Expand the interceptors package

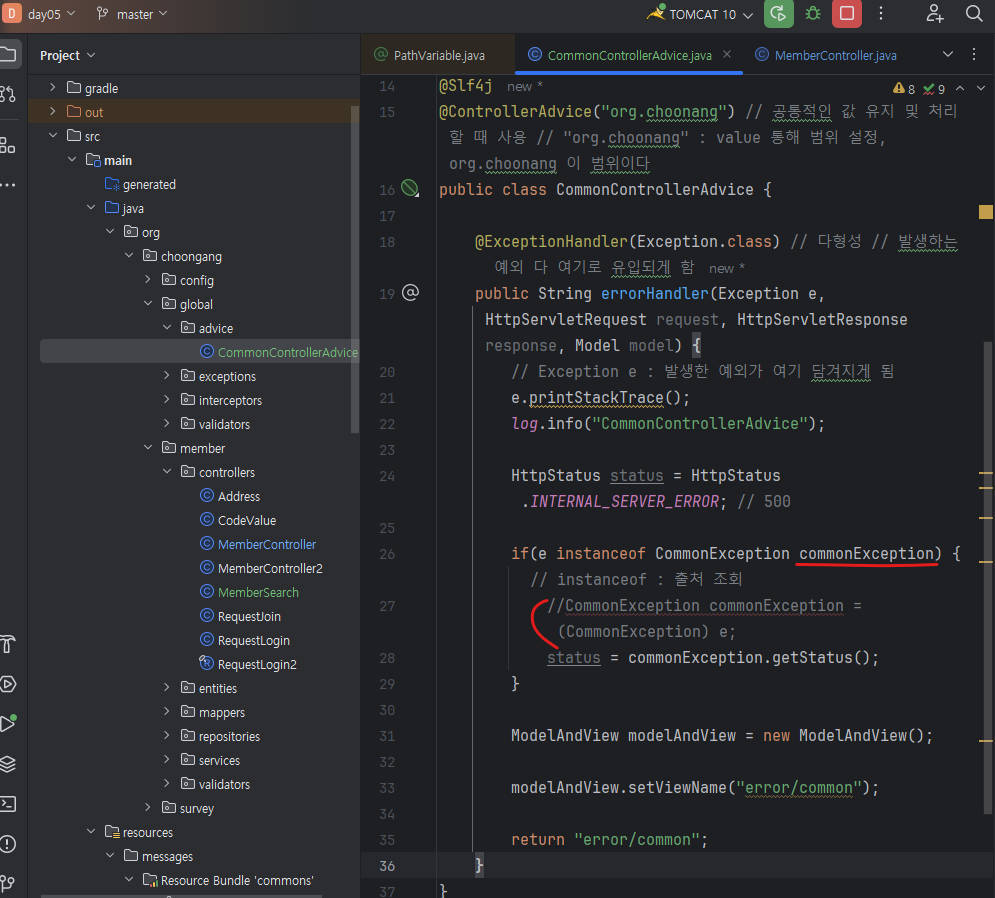pos(167,400)
